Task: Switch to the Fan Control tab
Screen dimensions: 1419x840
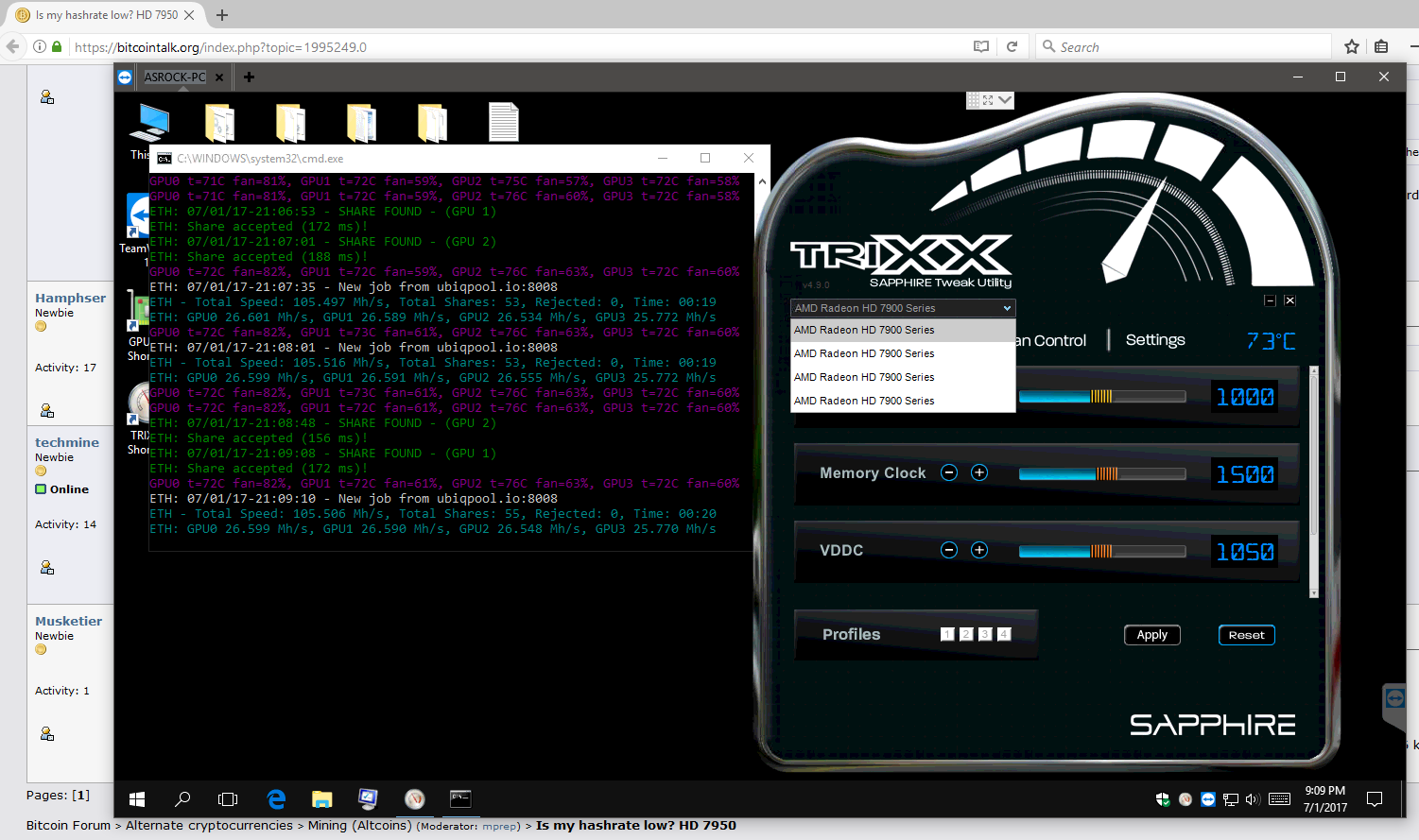Action: pyautogui.click(x=1051, y=340)
